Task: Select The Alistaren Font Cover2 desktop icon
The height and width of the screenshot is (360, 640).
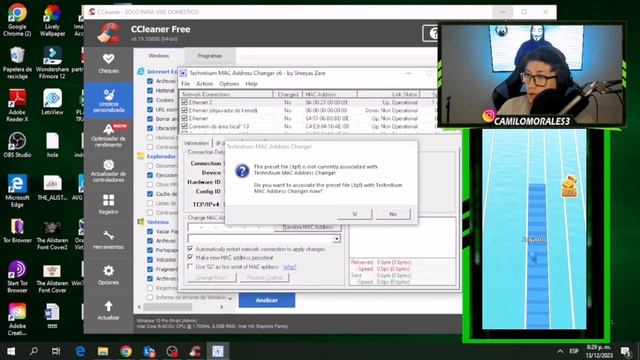Action: tap(52, 233)
